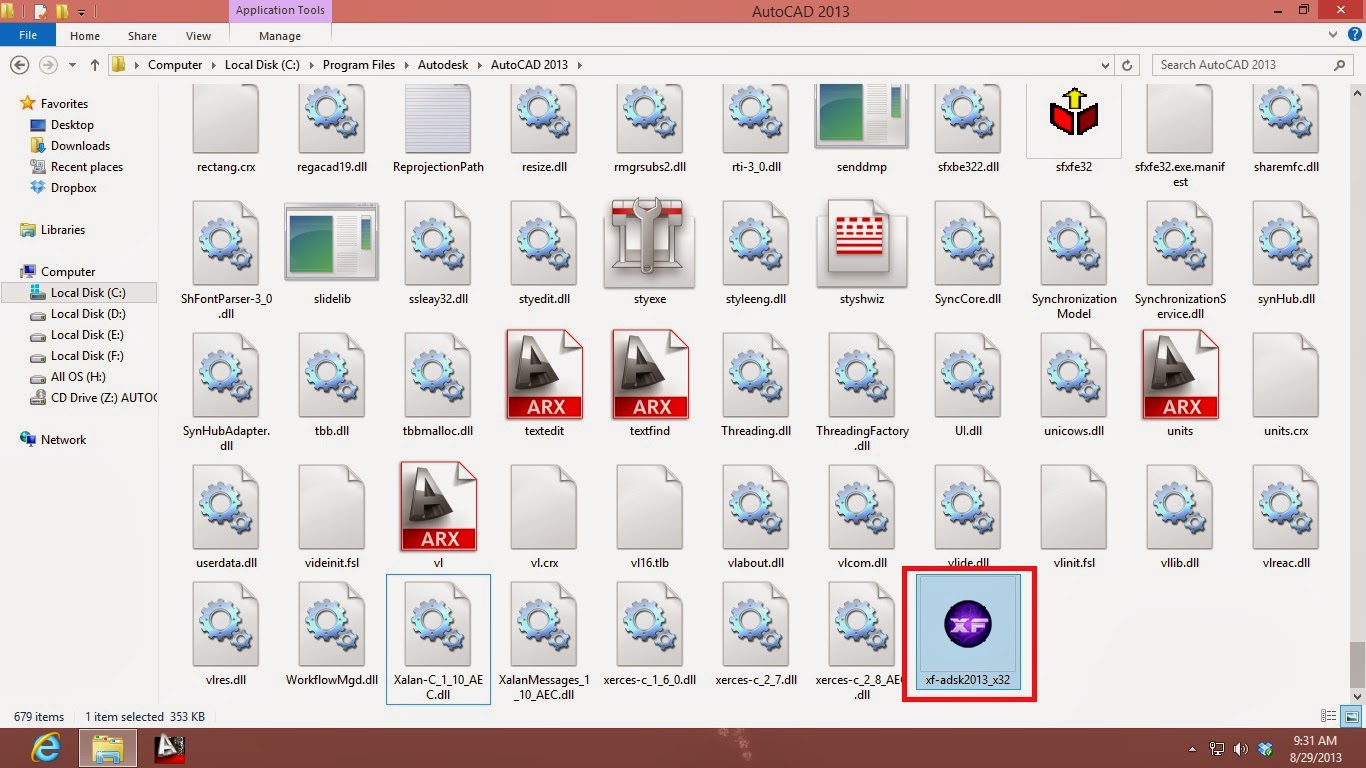The width and height of the screenshot is (1366, 768).
Task: Open the Home ribbon tab
Action: coord(85,35)
